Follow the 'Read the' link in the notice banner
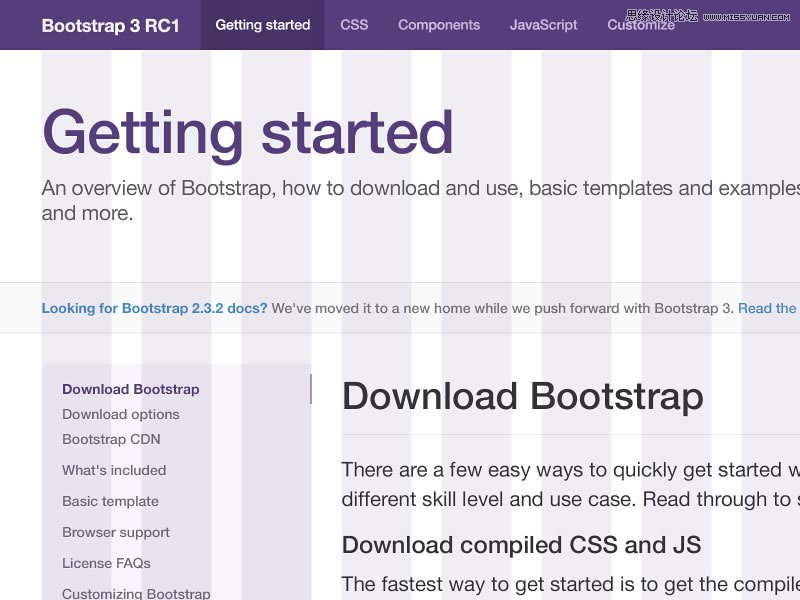Image resolution: width=800 pixels, height=600 pixels. coord(767,308)
